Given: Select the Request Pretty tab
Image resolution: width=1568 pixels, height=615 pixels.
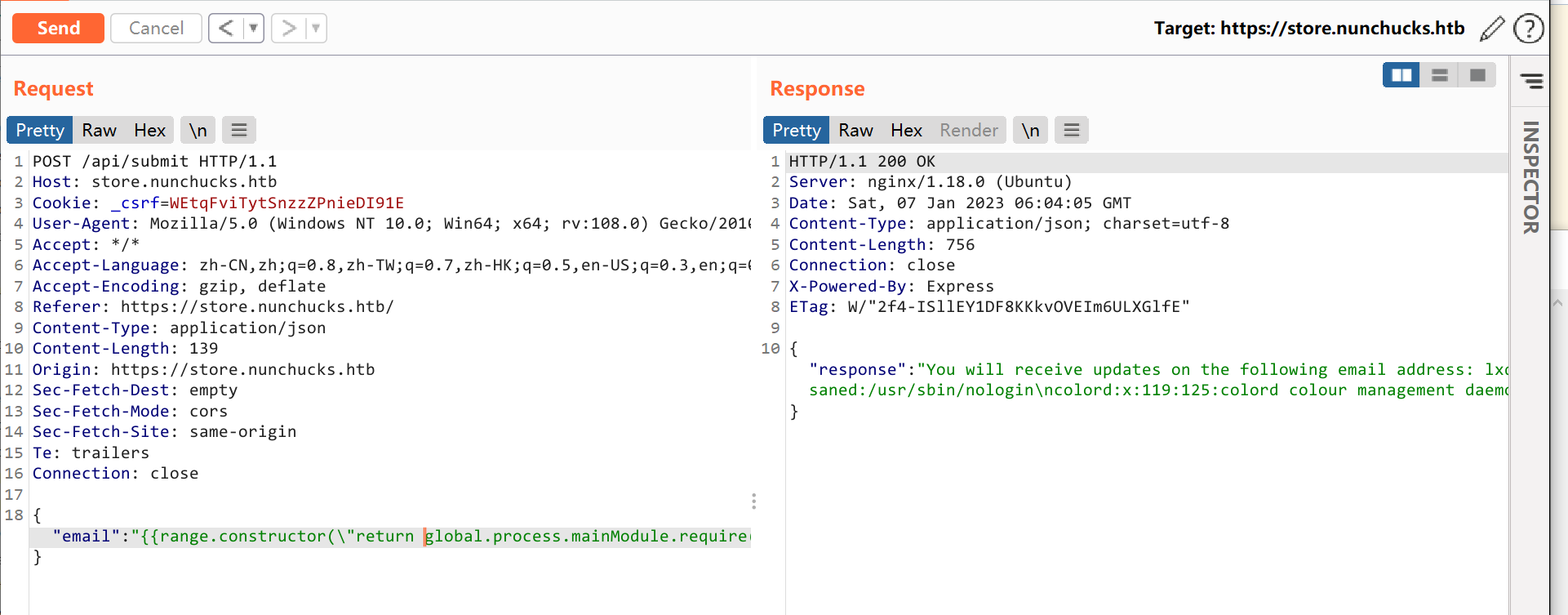Looking at the screenshot, I should (40, 130).
